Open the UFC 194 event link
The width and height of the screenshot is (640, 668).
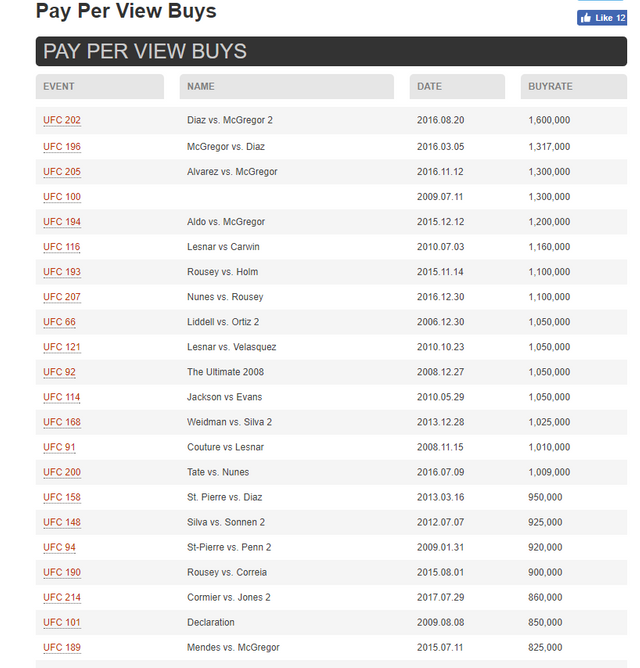[62, 222]
